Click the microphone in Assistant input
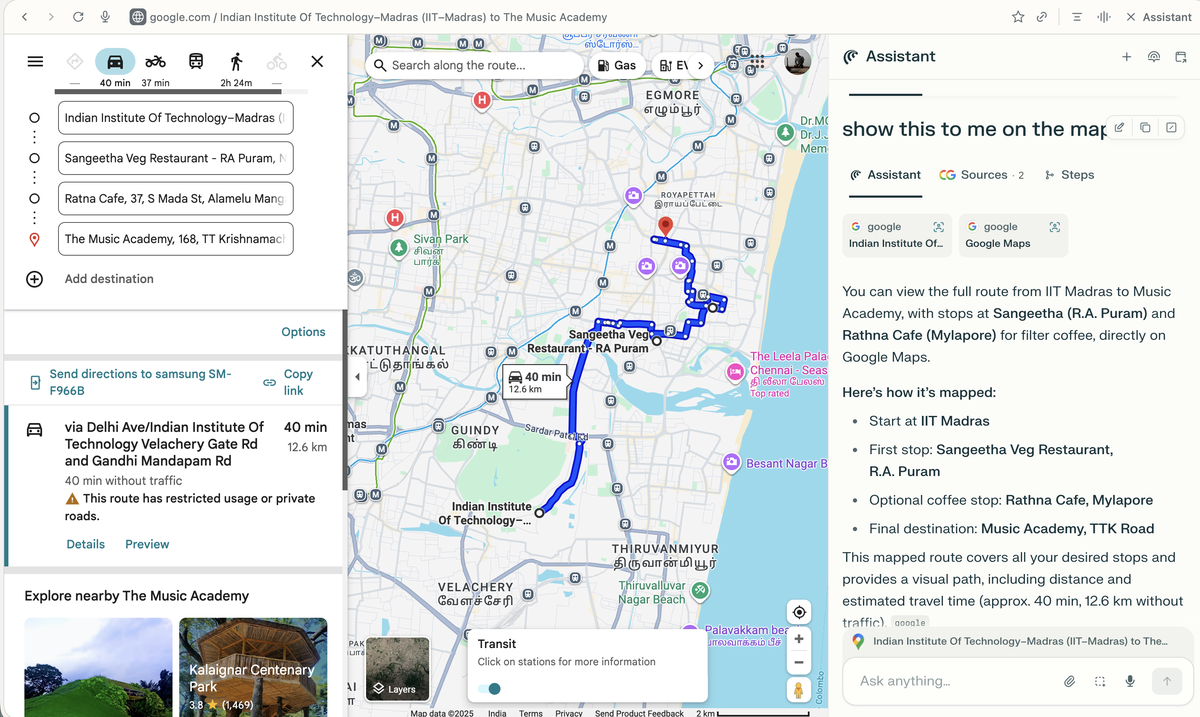The width and height of the screenshot is (1200, 717). coord(1130,681)
